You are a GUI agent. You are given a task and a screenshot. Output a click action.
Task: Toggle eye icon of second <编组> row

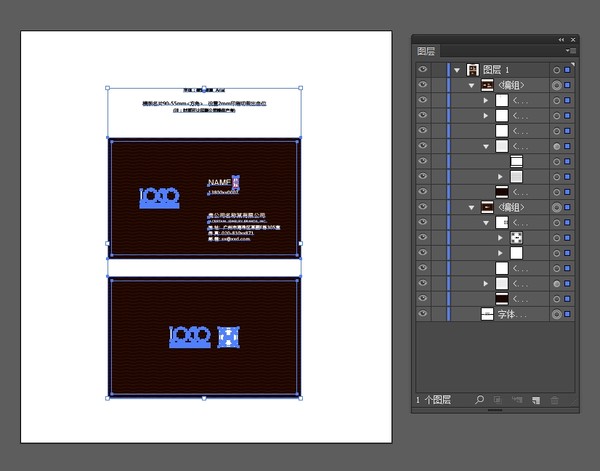[422, 207]
